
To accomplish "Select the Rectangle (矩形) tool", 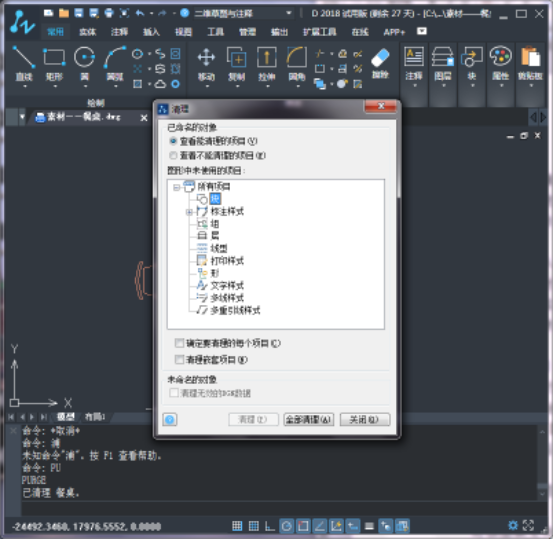I will [54, 63].
